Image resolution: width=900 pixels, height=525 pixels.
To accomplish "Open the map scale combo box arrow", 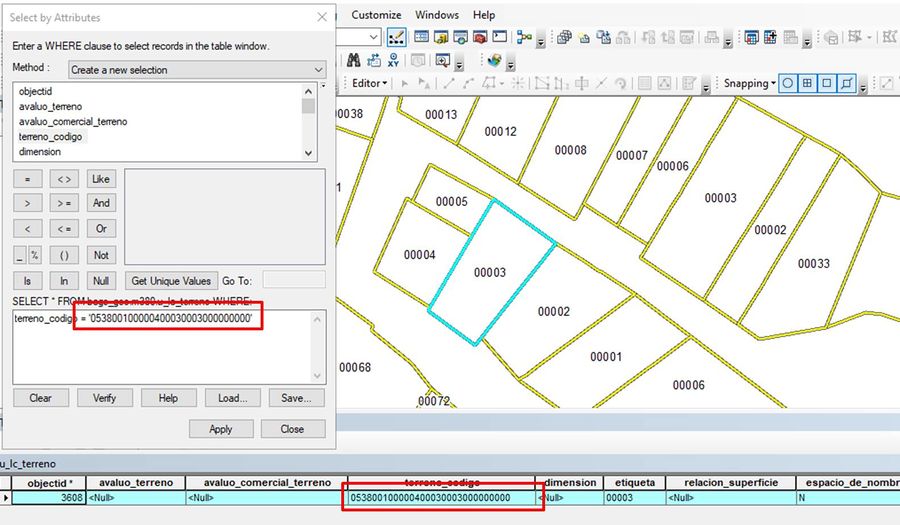I will click(x=374, y=37).
